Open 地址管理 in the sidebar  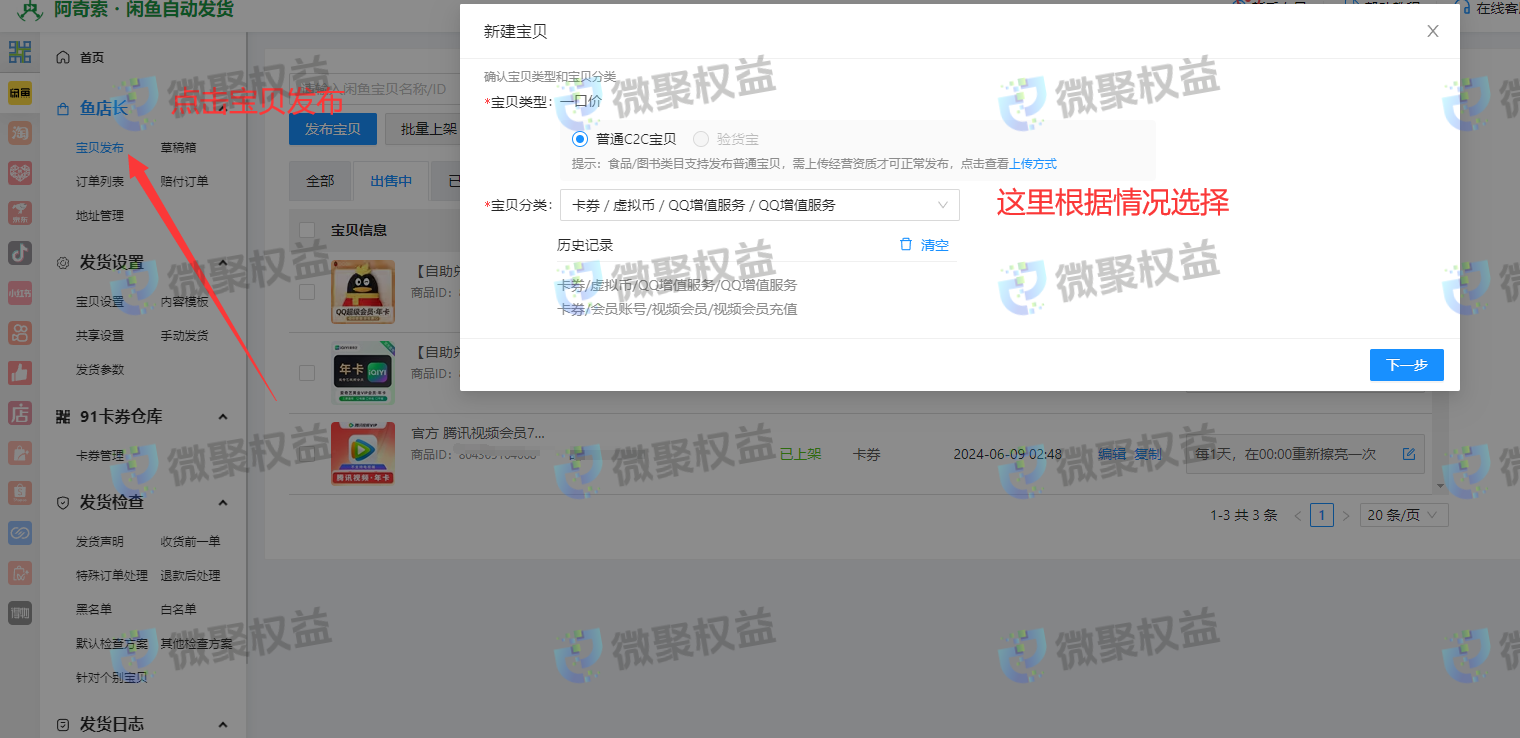pyautogui.click(x=100, y=216)
